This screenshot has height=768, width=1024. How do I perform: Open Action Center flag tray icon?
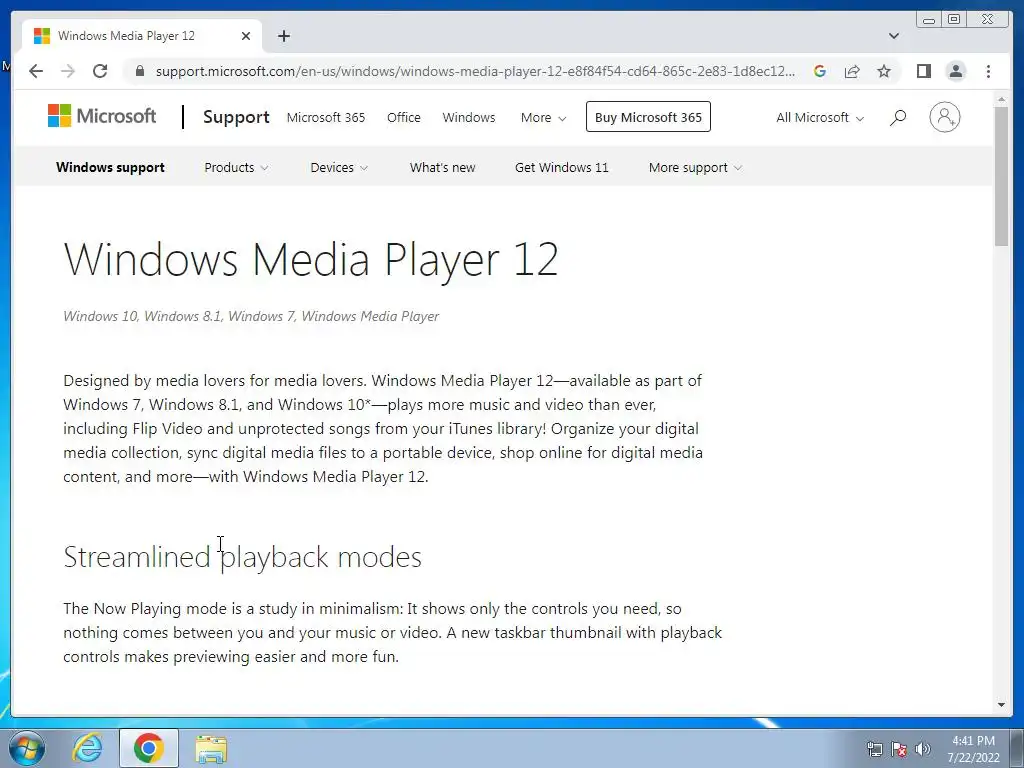(x=899, y=749)
